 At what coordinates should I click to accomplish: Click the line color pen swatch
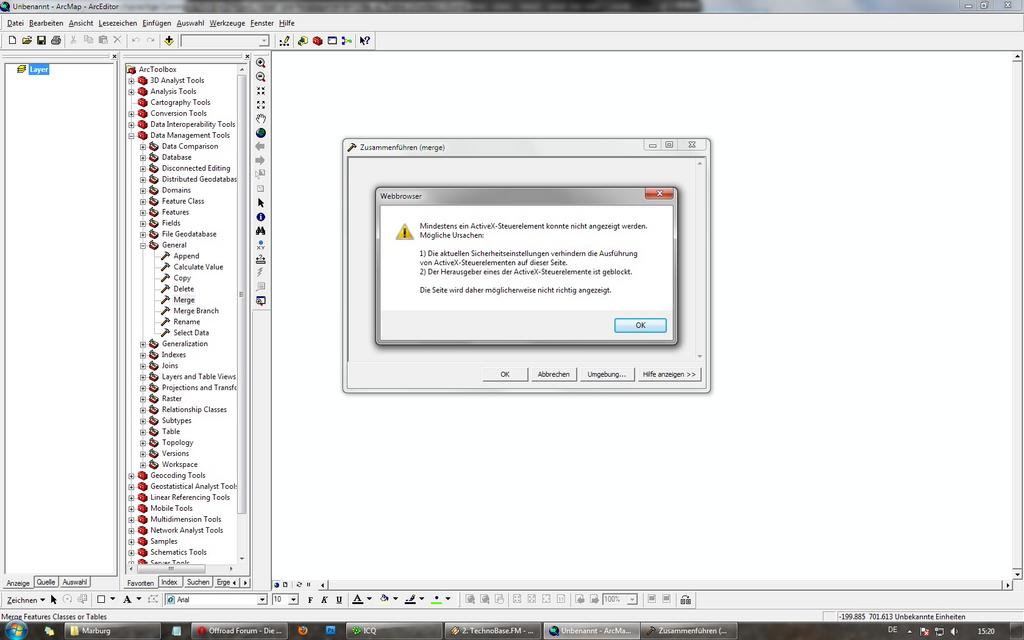tap(410, 600)
